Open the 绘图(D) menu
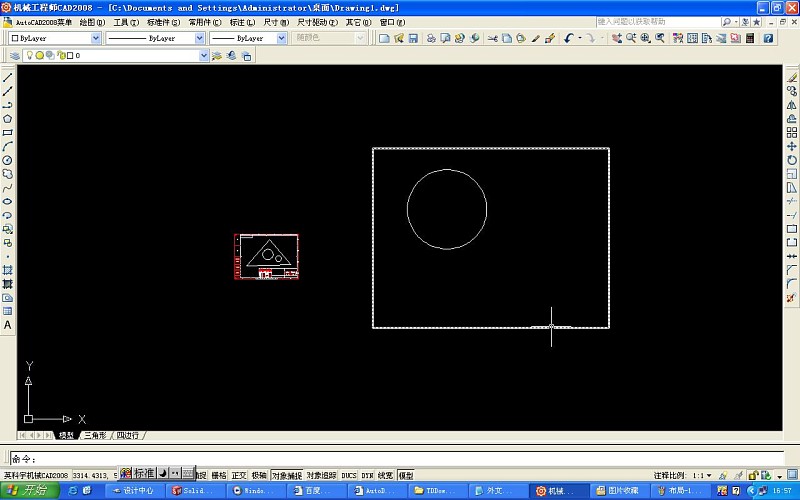The width and height of the screenshot is (800, 500). (x=92, y=22)
